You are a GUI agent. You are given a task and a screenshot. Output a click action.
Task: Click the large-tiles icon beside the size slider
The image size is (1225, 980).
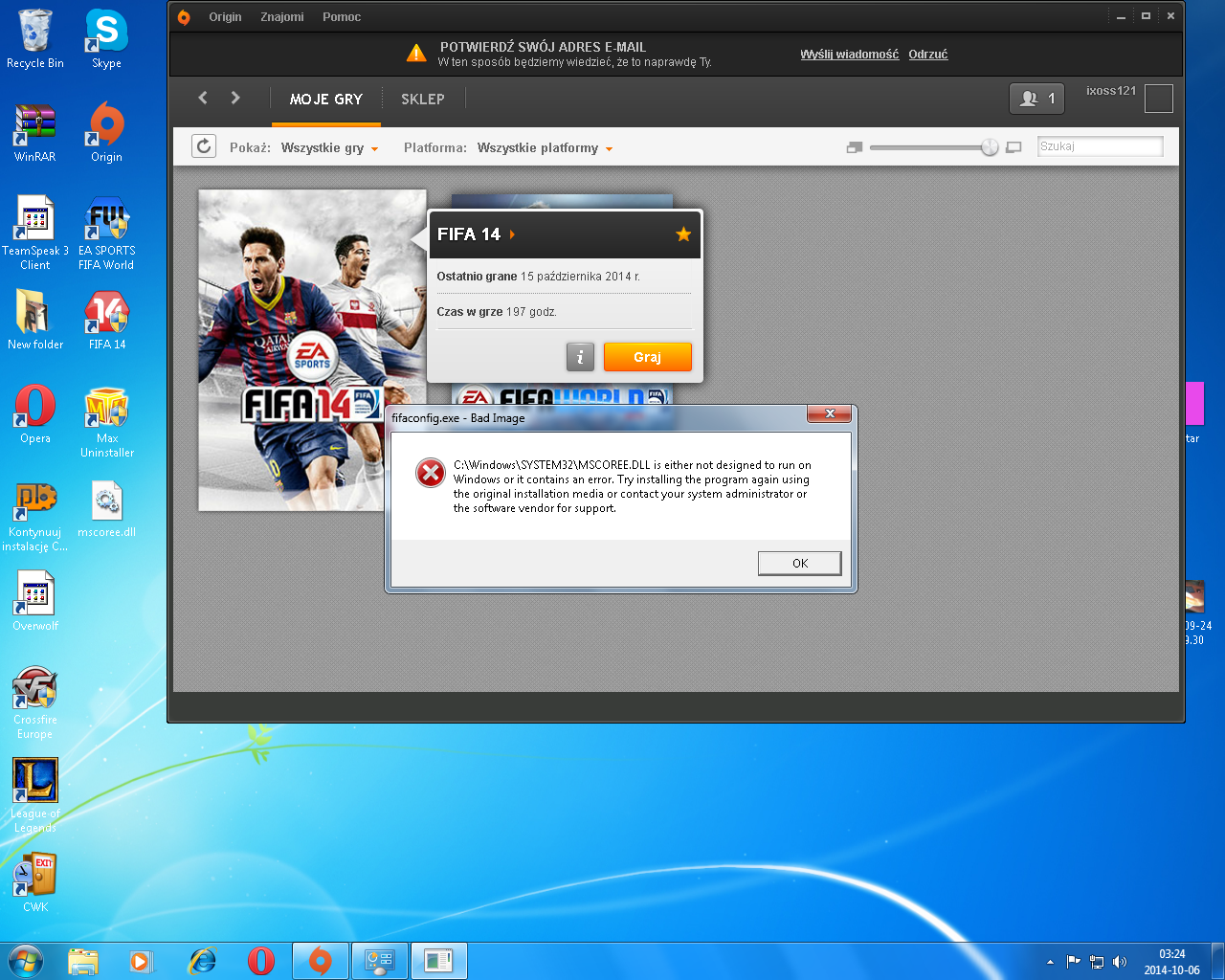1014,147
